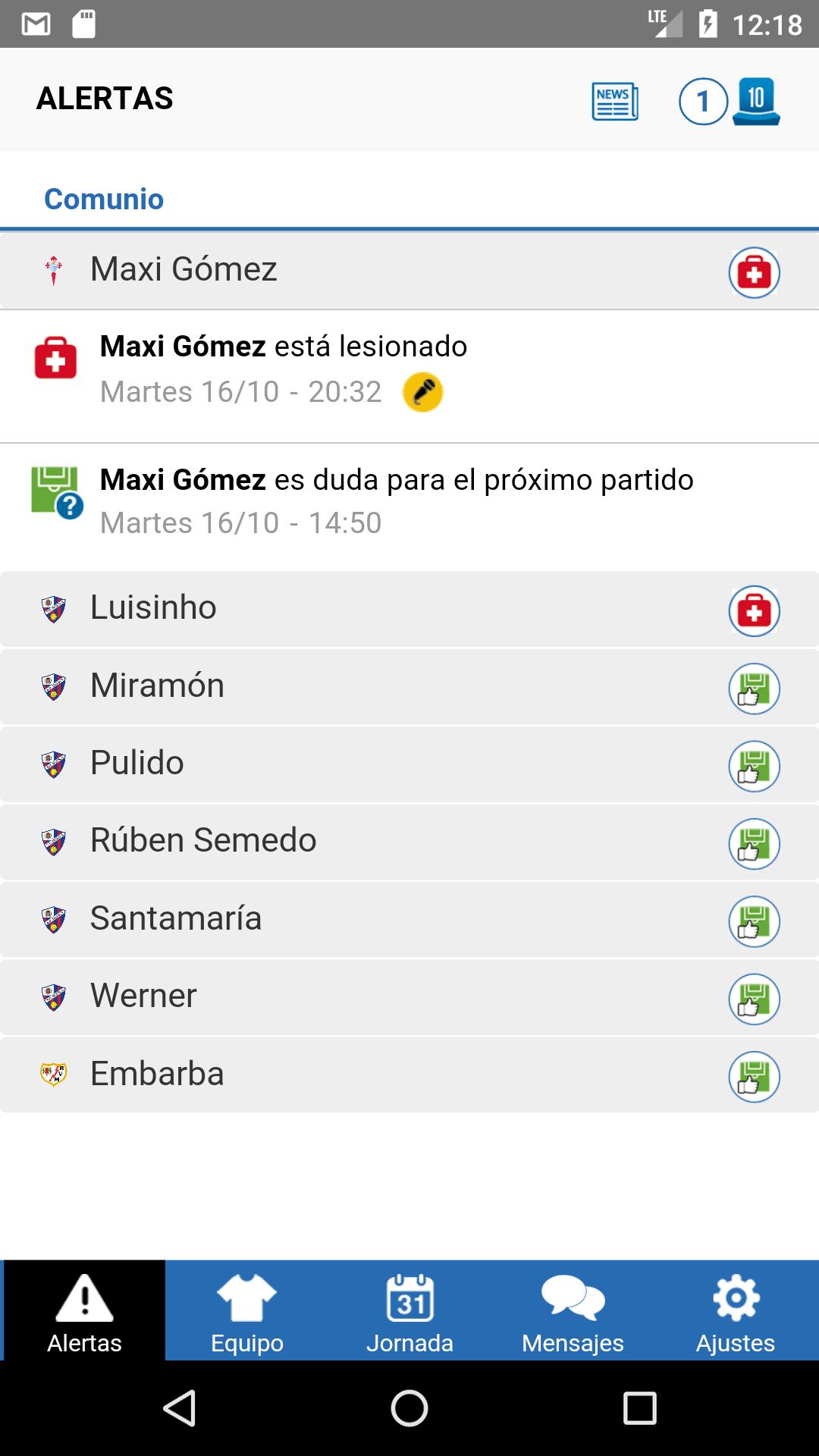Viewport: 819px width, 1456px height.
Task: Tap Luisinho's red injury status icon
Action: pos(754,610)
